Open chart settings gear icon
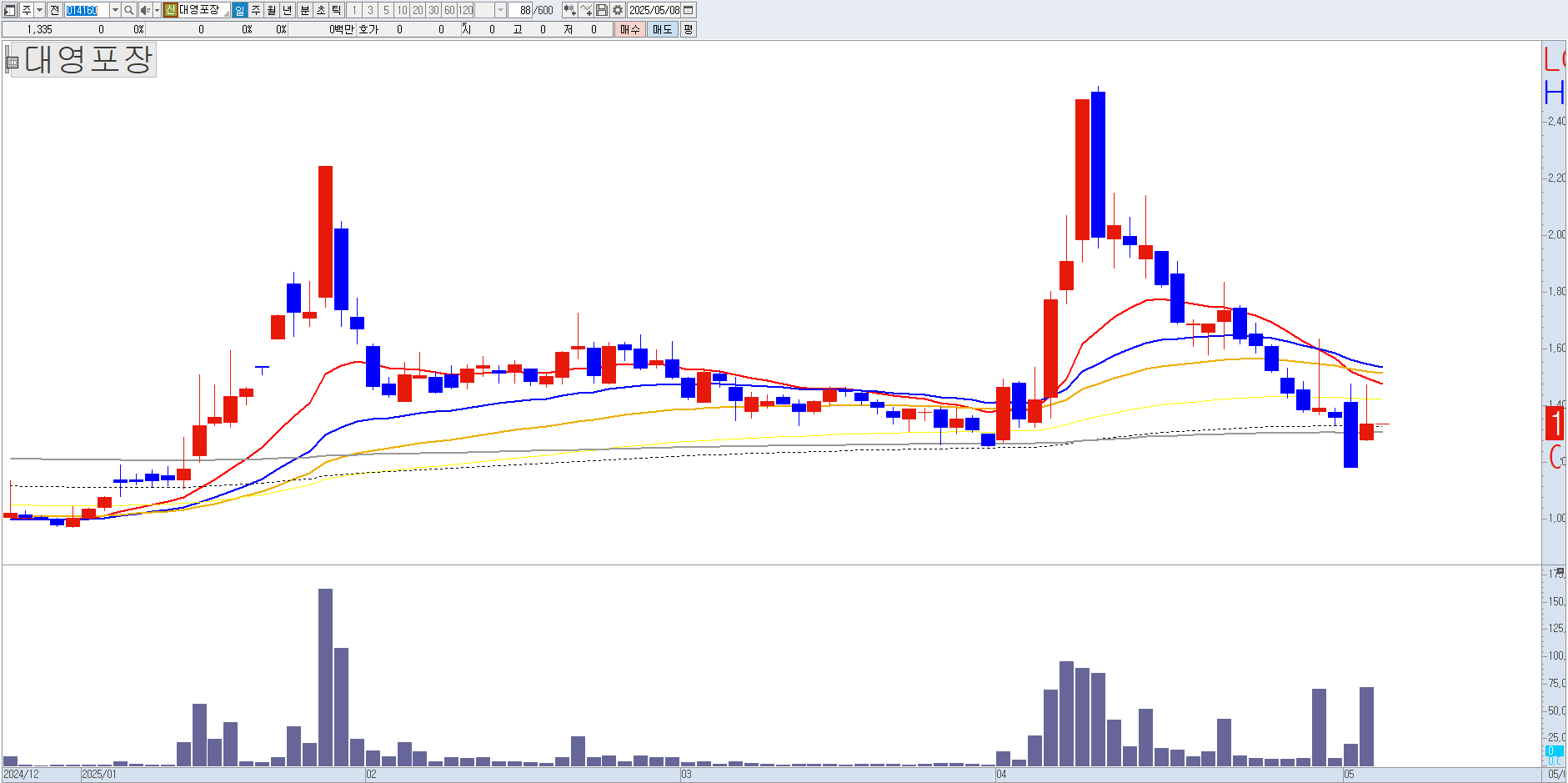The width and height of the screenshot is (1568, 783). point(618,10)
